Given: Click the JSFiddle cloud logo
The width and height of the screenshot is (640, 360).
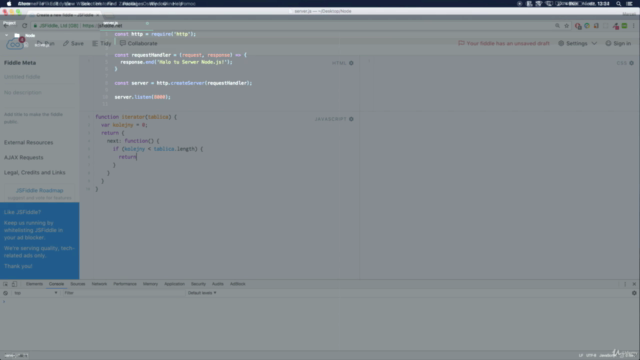Looking at the screenshot, I should click(15, 44).
